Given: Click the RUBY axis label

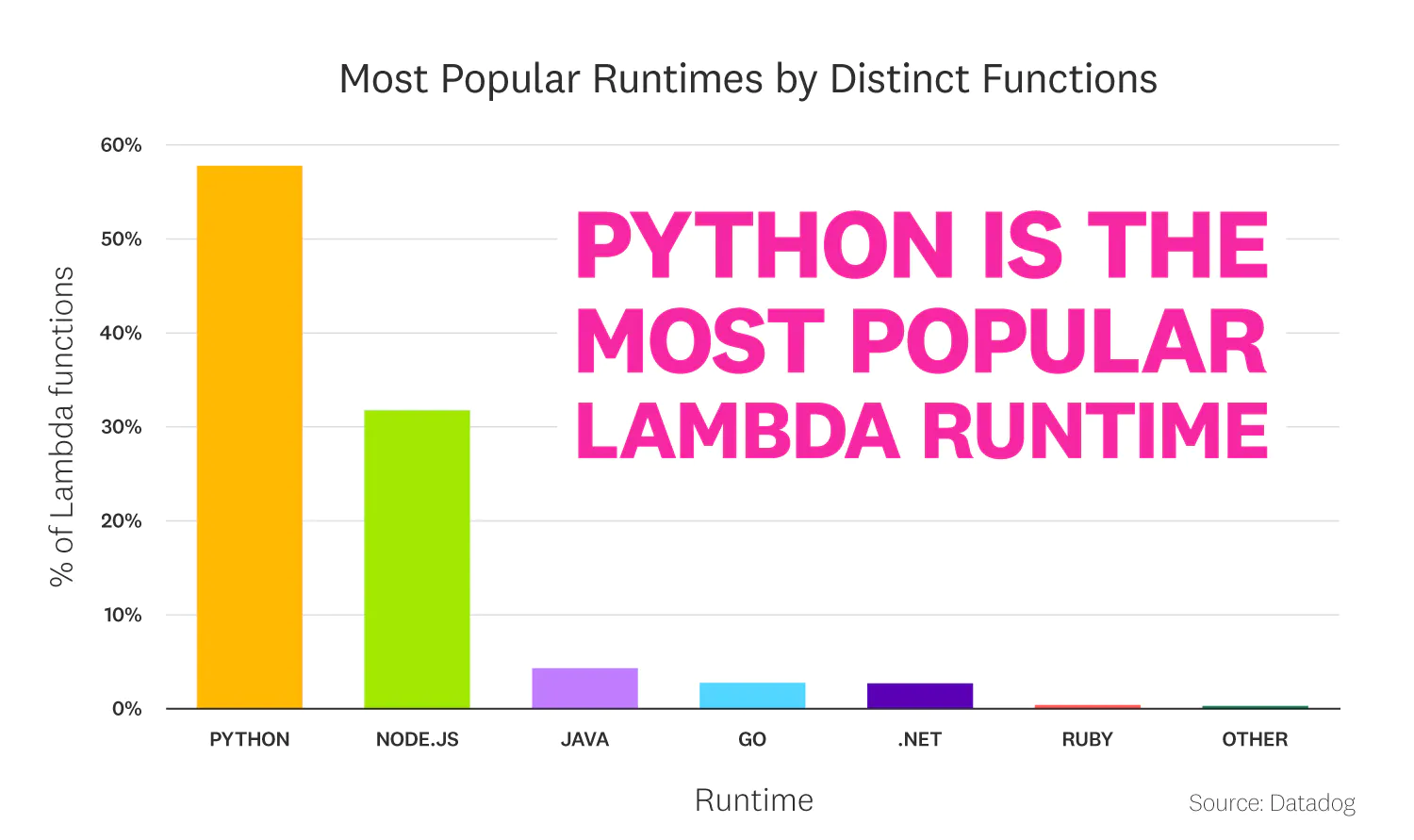Looking at the screenshot, I should [1087, 739].
